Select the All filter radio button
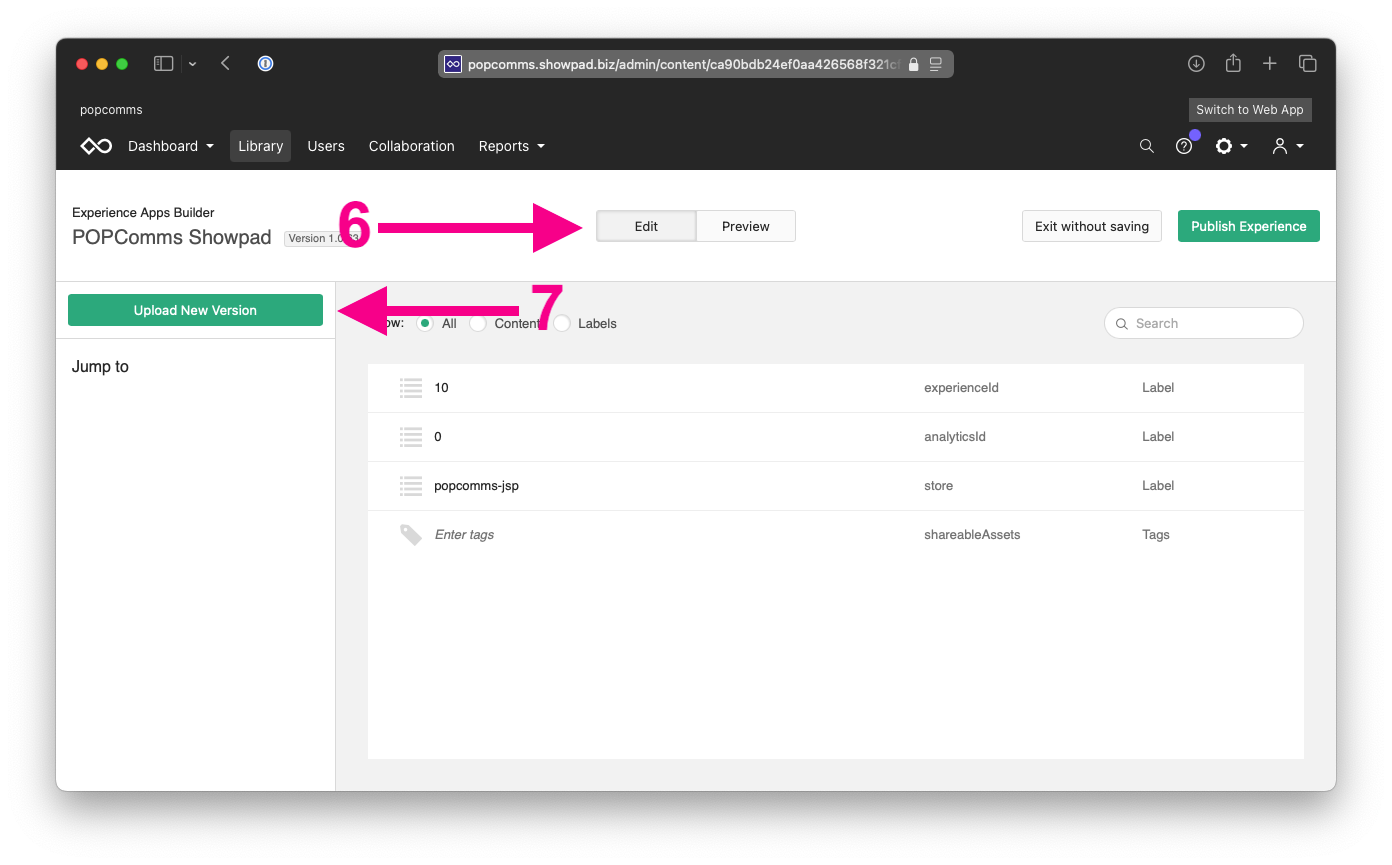The width and height of the screenshot is (1392, 865). pyautogui.click(x=425, y=323)
